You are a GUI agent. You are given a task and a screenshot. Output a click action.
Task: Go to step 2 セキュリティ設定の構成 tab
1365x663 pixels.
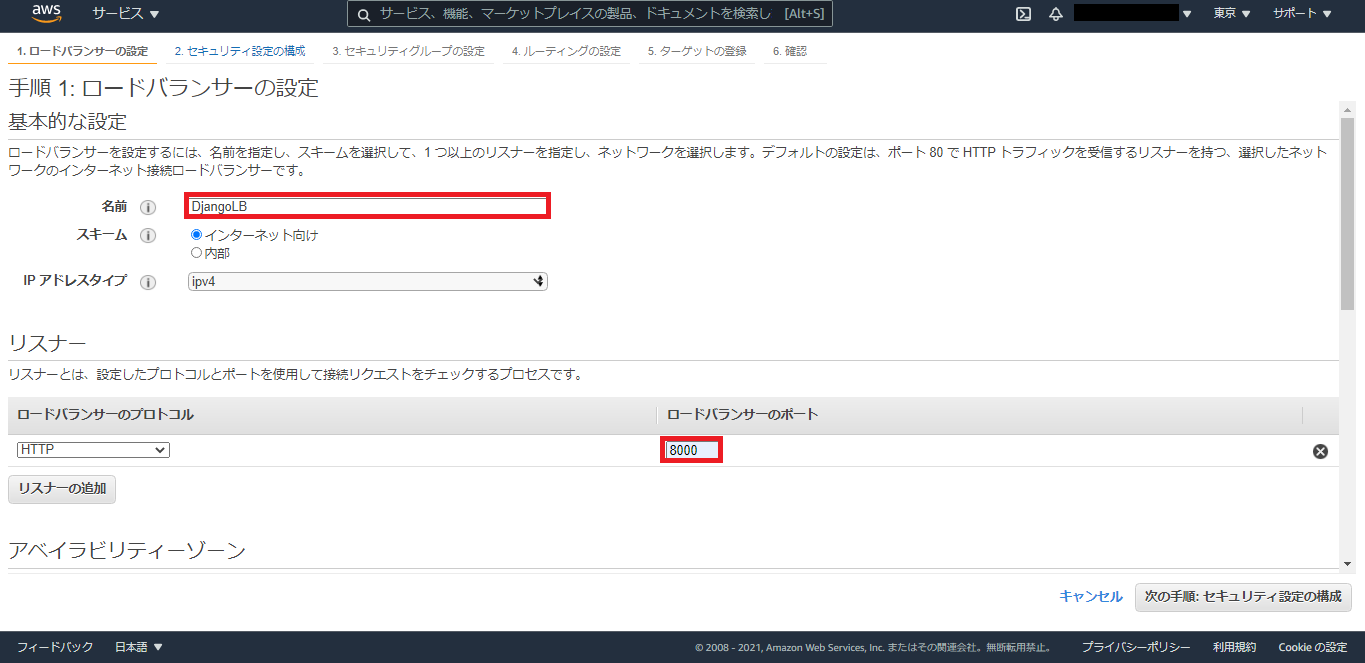240,51
